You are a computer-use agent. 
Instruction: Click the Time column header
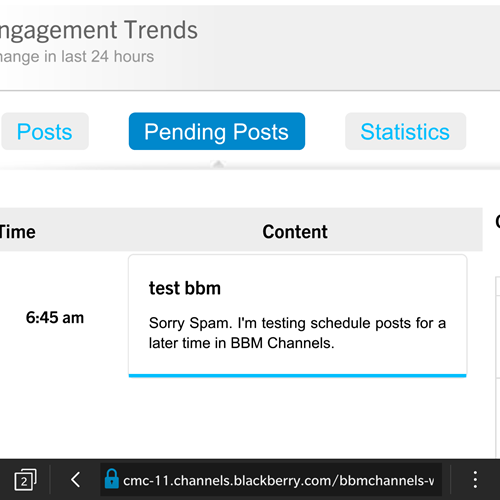pos(17,232)
